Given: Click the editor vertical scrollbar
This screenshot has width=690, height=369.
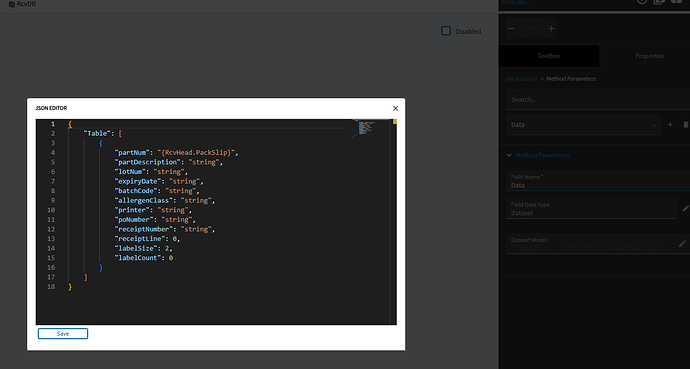Looking at the screenshot, I should click(x=393, y=222).
